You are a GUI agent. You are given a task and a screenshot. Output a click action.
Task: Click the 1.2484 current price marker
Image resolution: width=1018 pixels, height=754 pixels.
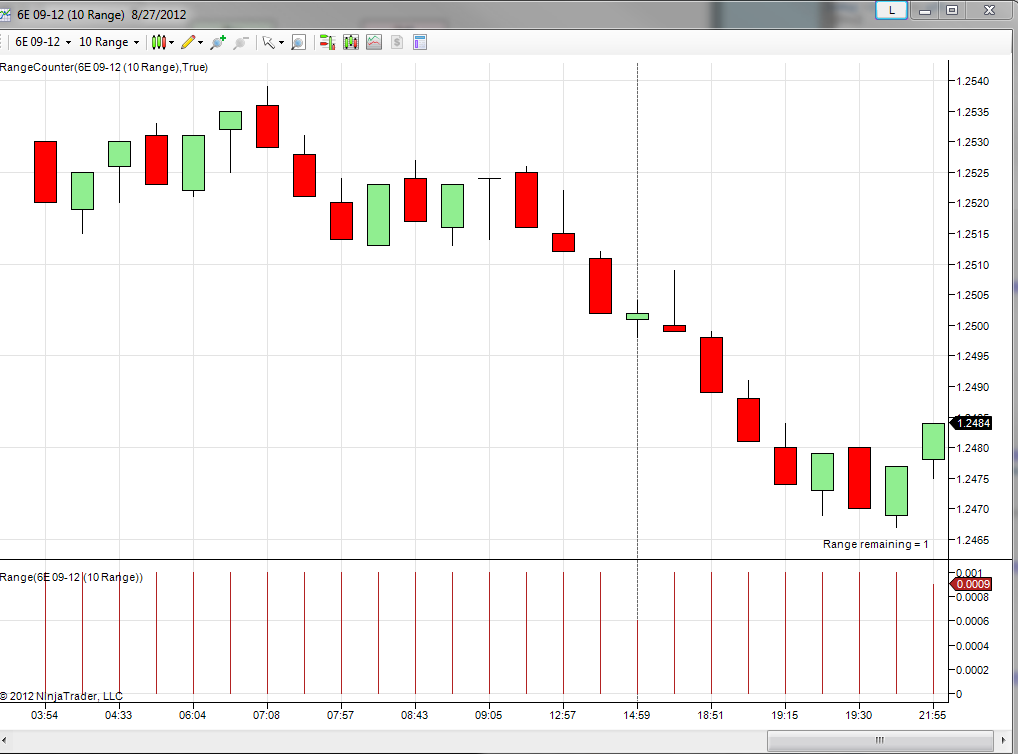(971, 423)
